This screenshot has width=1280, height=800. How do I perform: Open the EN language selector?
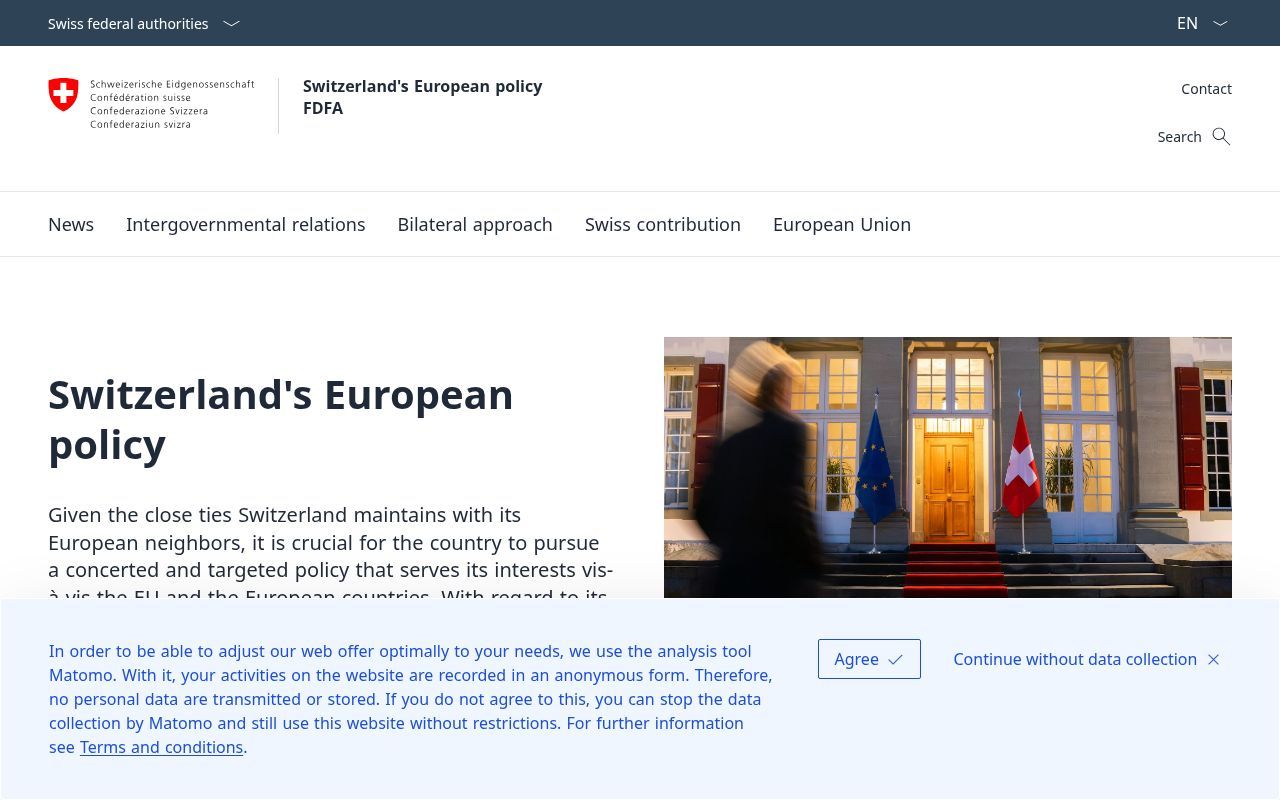click(1202, 23)
